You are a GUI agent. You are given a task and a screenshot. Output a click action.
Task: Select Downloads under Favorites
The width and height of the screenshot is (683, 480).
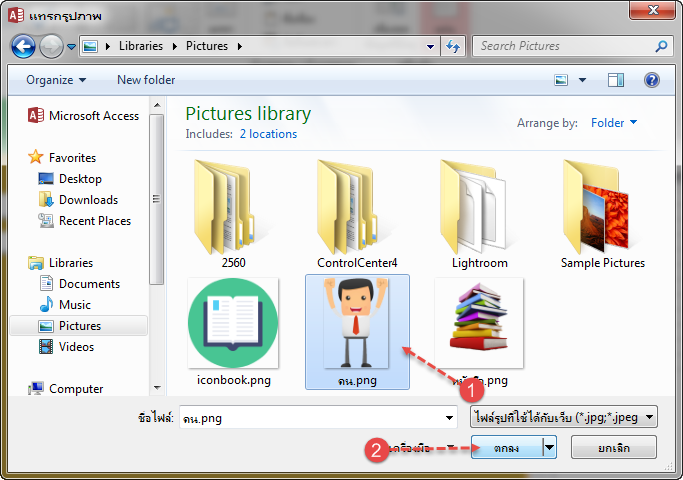click(88, 200)
